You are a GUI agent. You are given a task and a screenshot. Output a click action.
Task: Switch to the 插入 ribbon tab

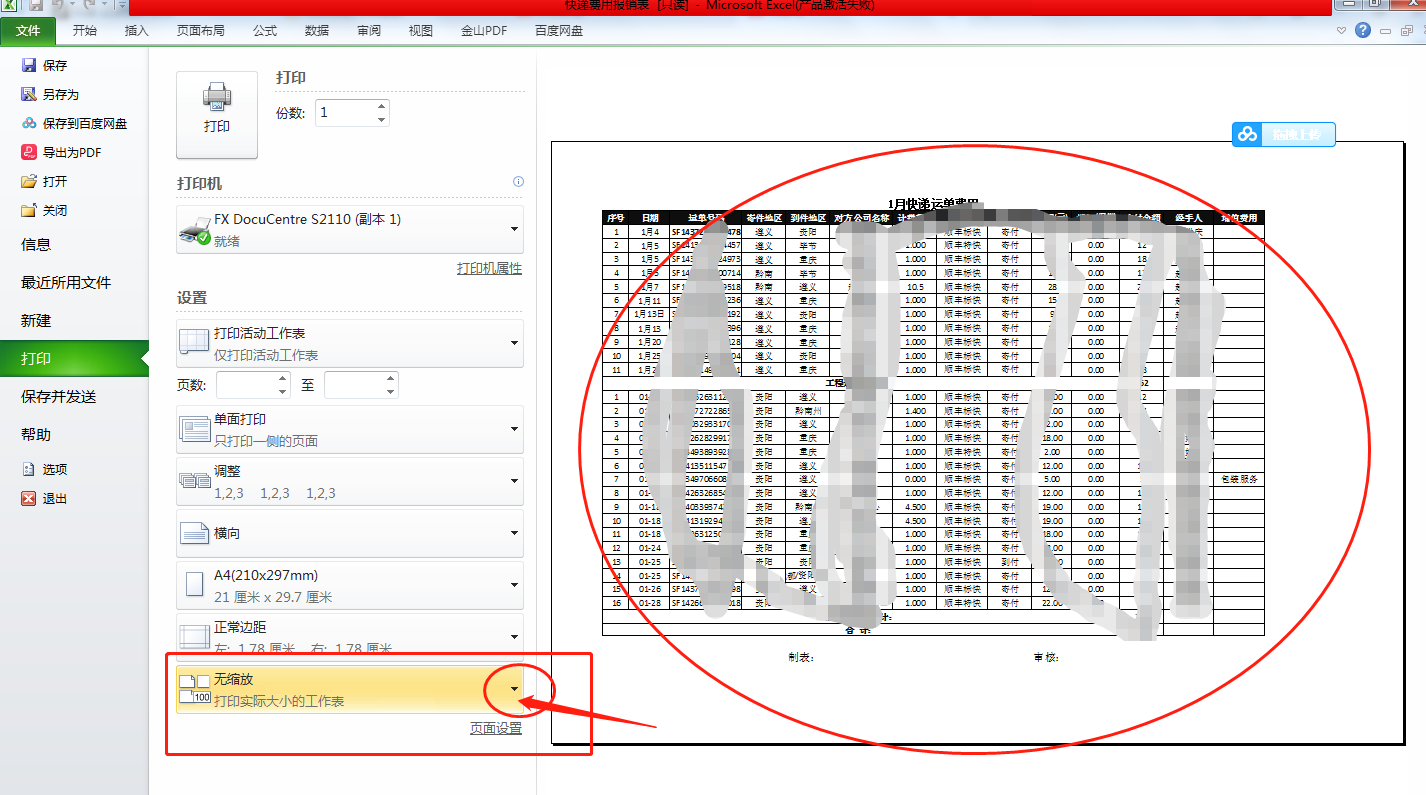tap(137, 31)
